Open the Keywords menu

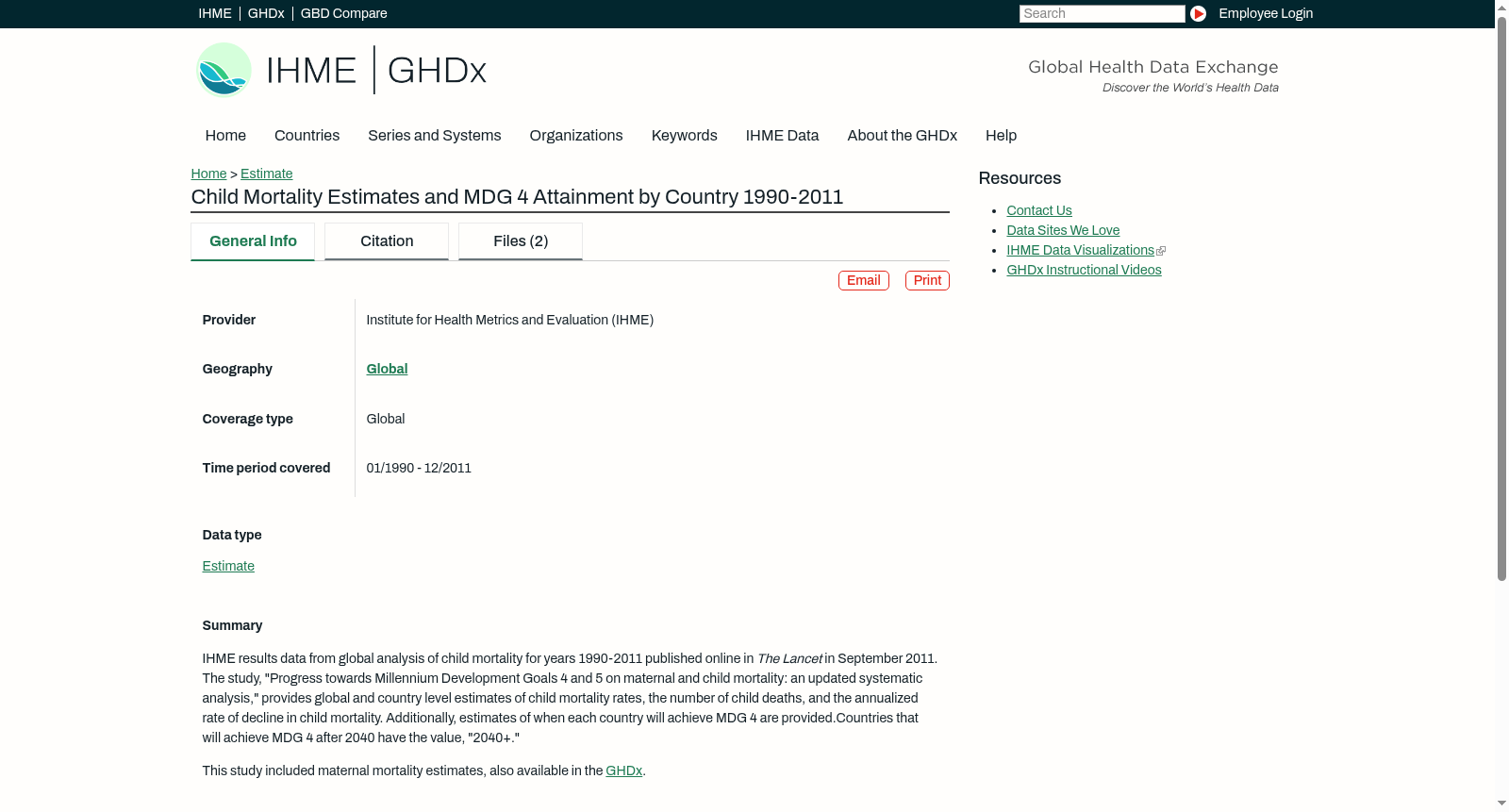[685, 136]
